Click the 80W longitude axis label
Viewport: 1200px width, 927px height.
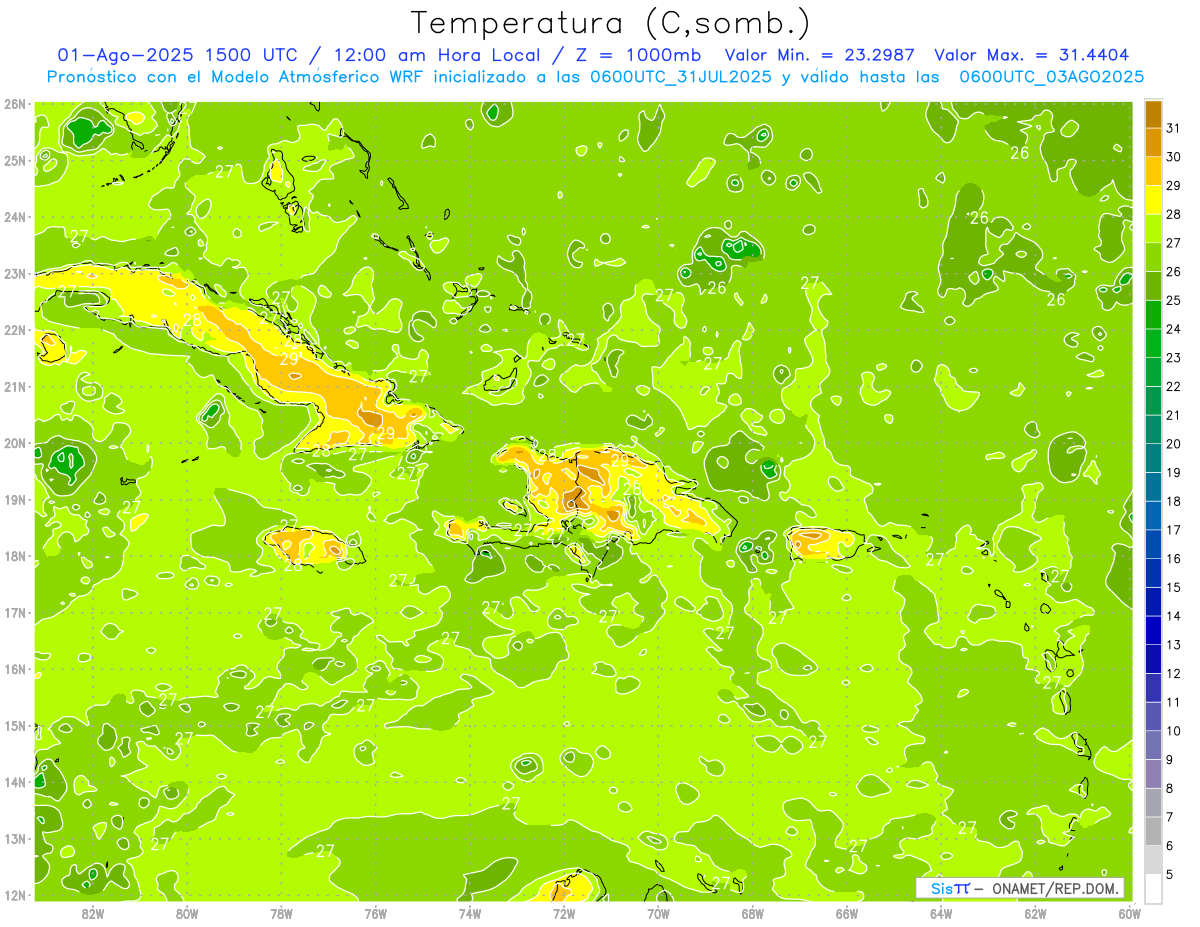coord(187,913)
